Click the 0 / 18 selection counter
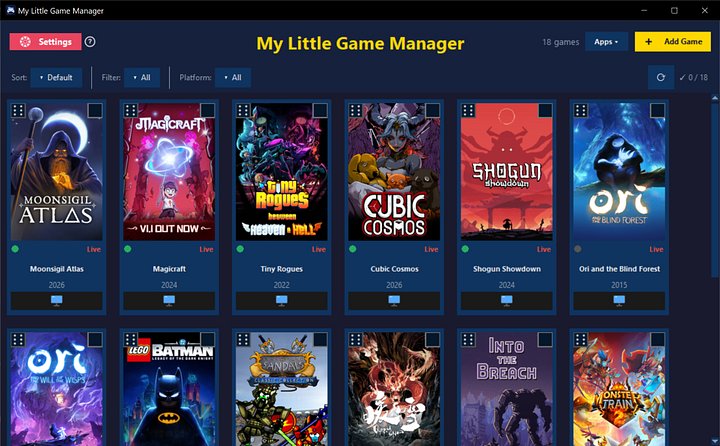720x446 pixels. 694,78
